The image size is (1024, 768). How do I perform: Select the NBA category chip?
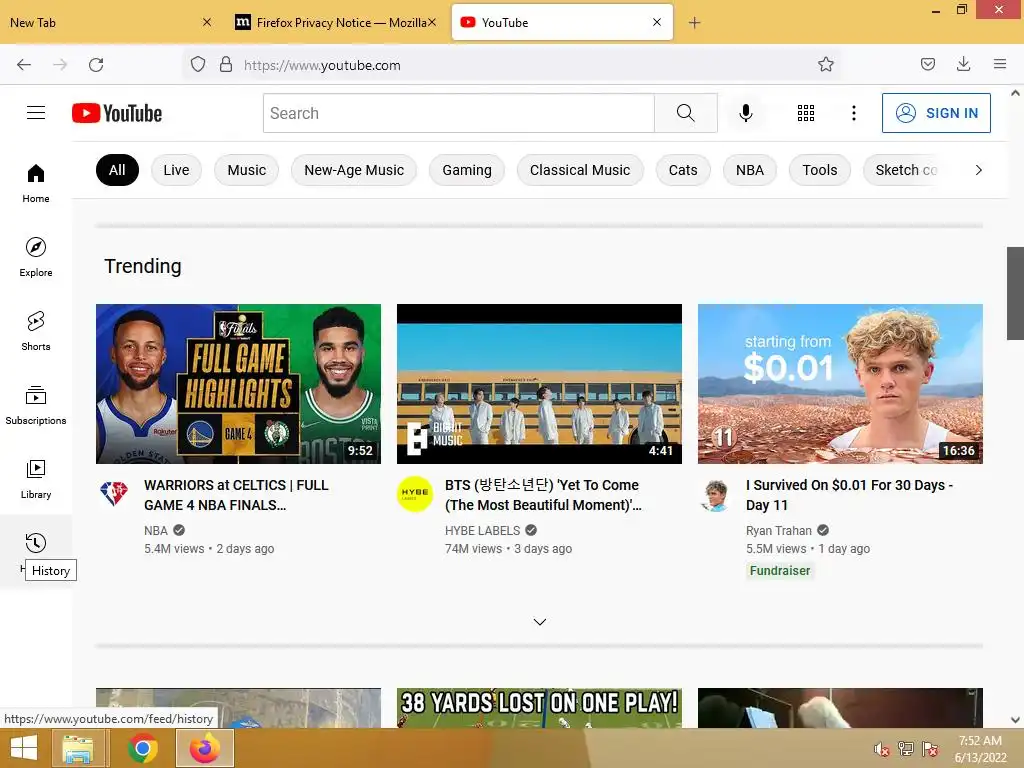750,170
